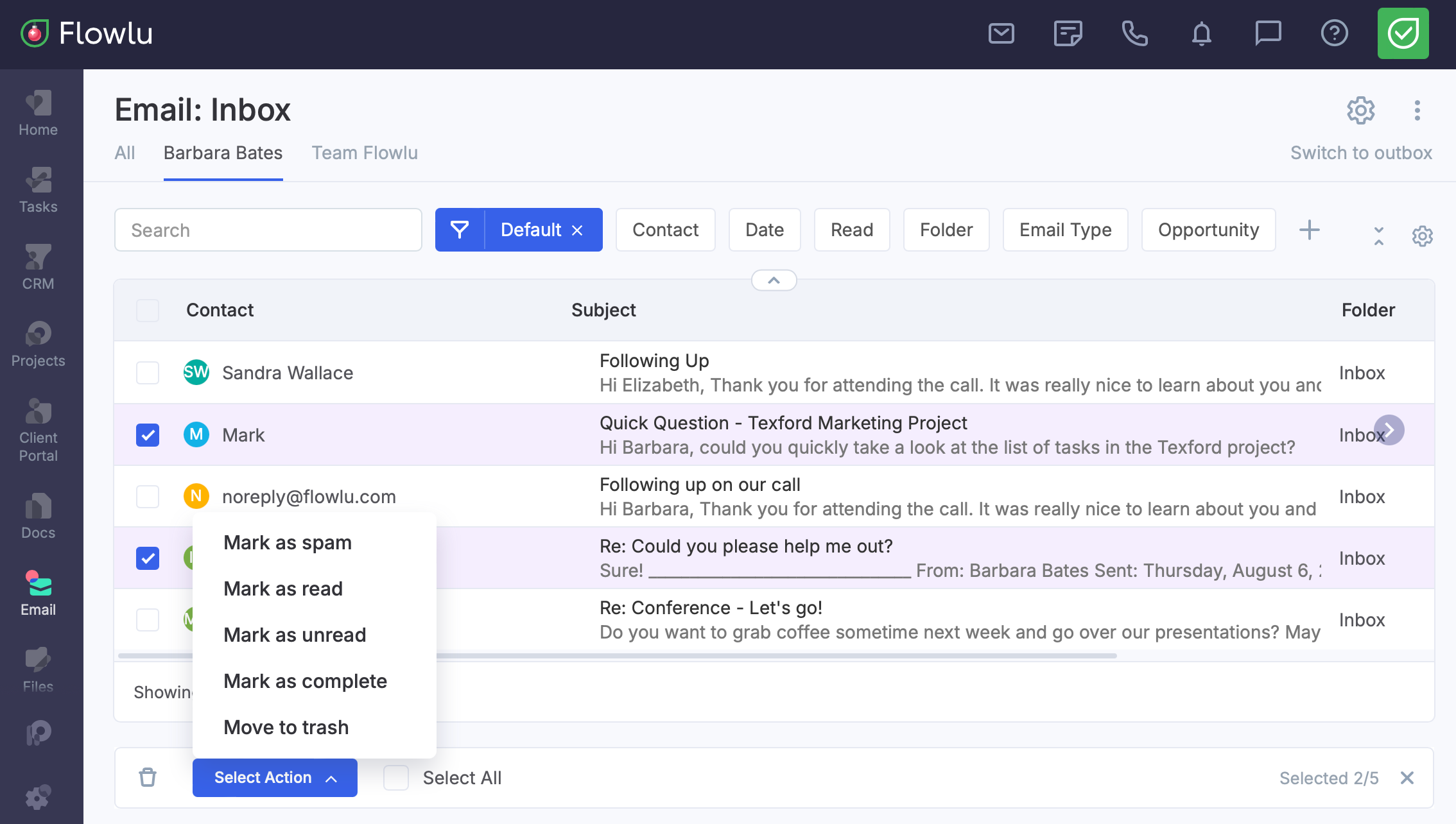Open Docs module in sidebar

(38, 516)
